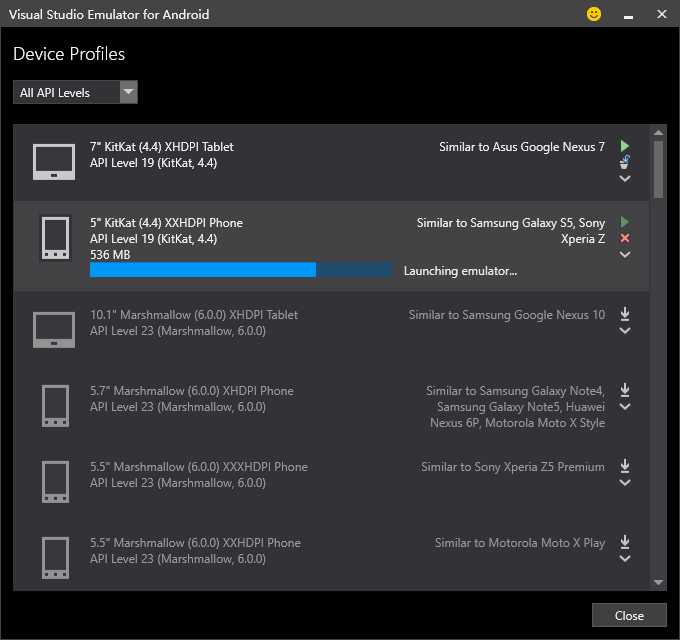The width and height of the screenshot is (680, 640).
Task: Click the play icon for 5" KitKat Phone
Action: tap(624, 222)
